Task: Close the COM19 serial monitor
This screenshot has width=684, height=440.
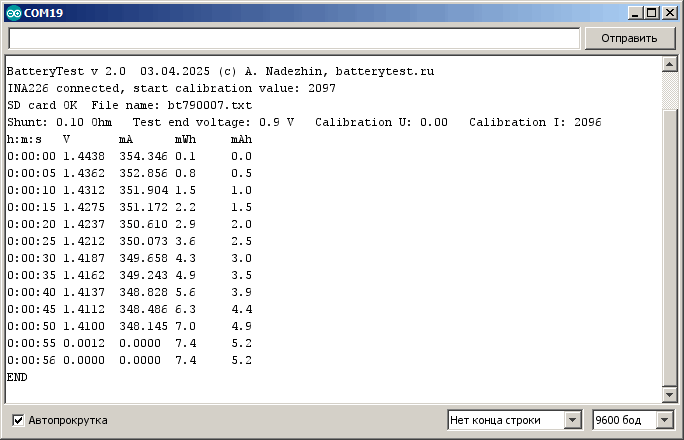Action: [669, 13]
